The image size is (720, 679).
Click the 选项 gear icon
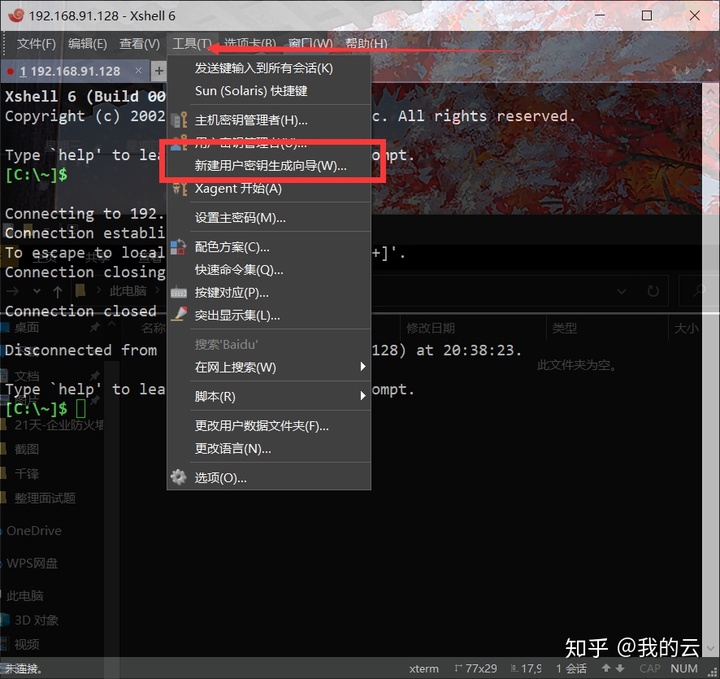pyautogui.click(x=179, y=477)
